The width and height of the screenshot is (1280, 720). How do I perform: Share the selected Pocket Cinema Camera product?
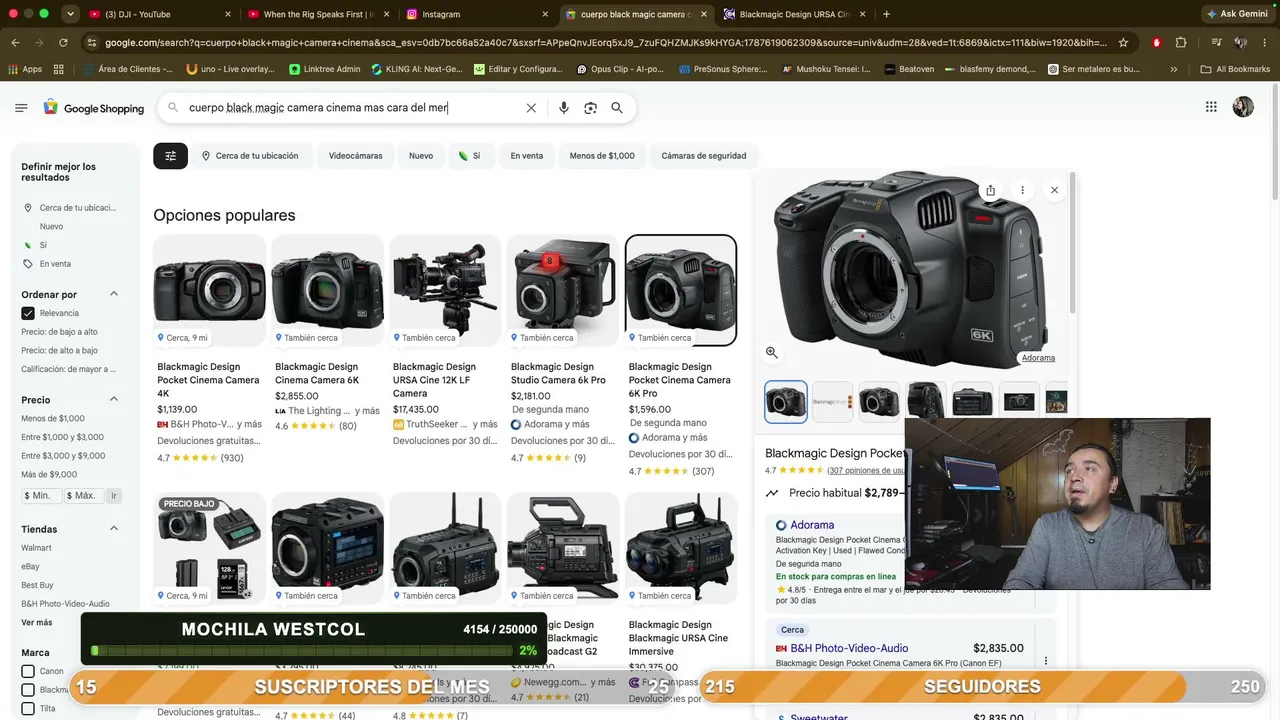990,190
